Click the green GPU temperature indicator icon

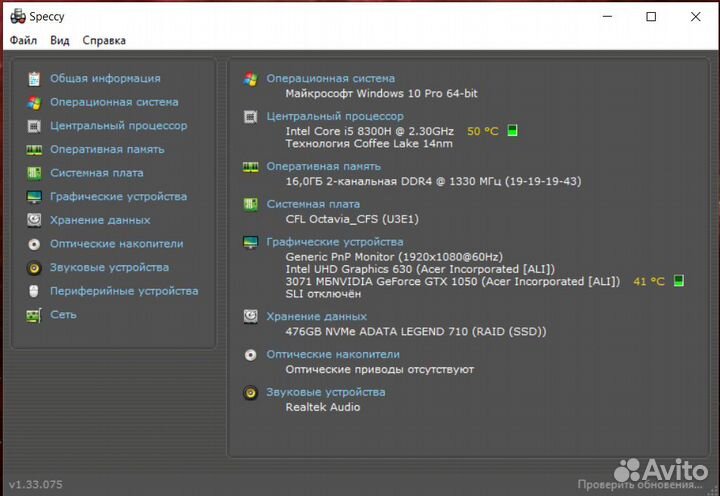(679, 281)
